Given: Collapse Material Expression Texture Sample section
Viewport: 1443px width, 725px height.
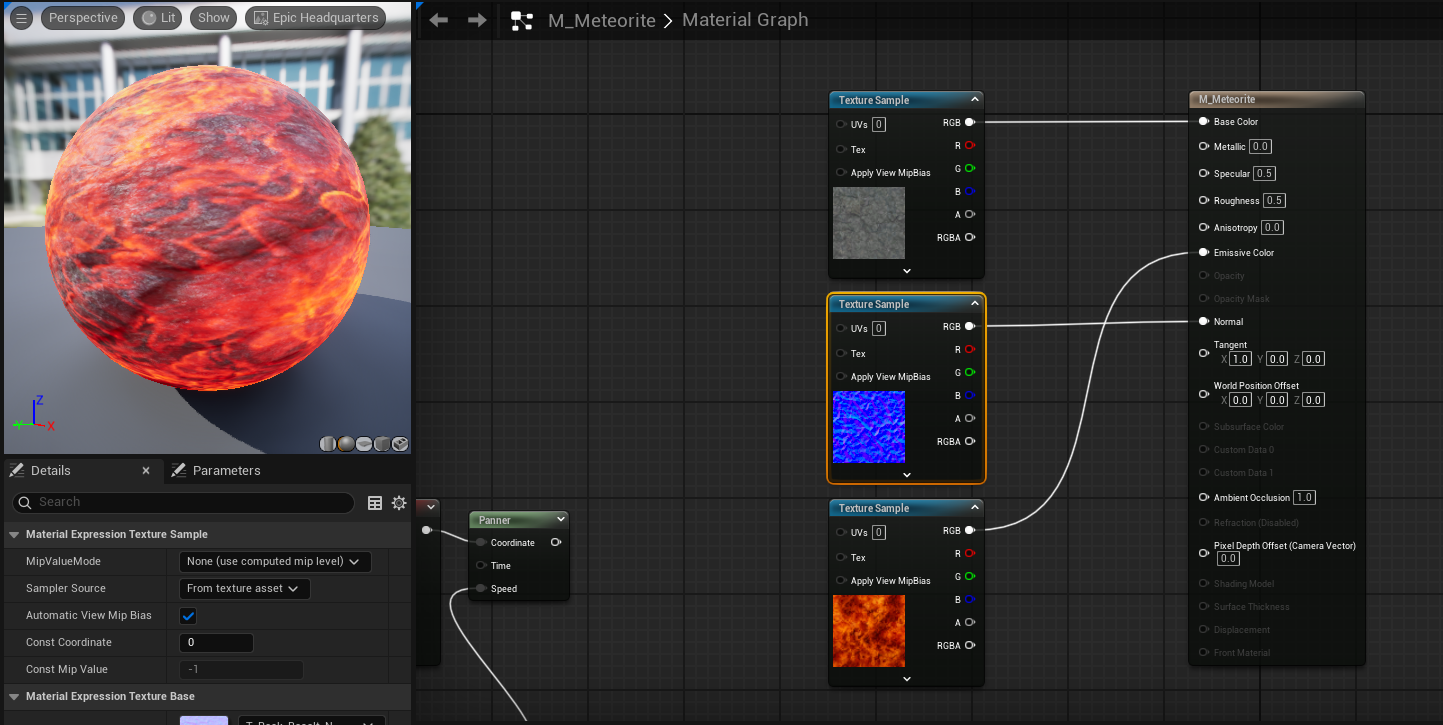Looking at the screenshot, I should [14, 534].
